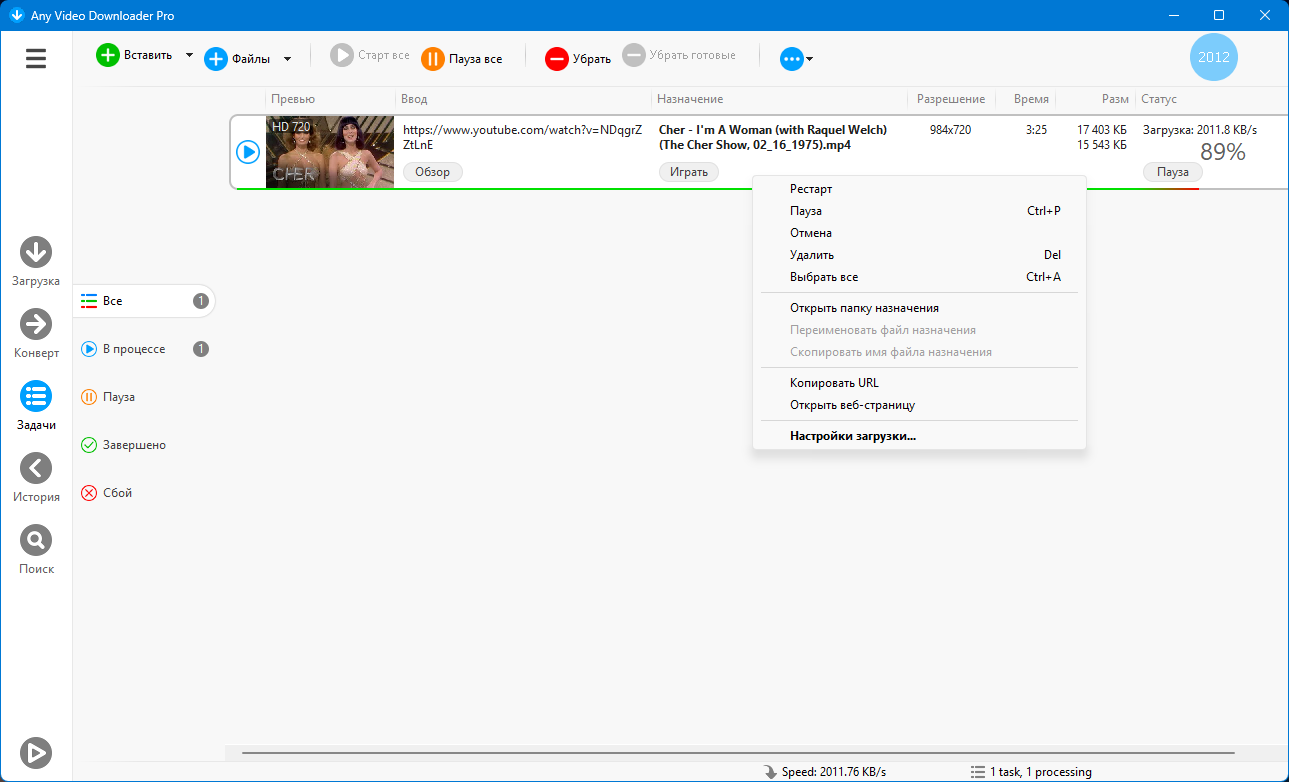Click the red Убрать minus icon

[x=556, y=59]
